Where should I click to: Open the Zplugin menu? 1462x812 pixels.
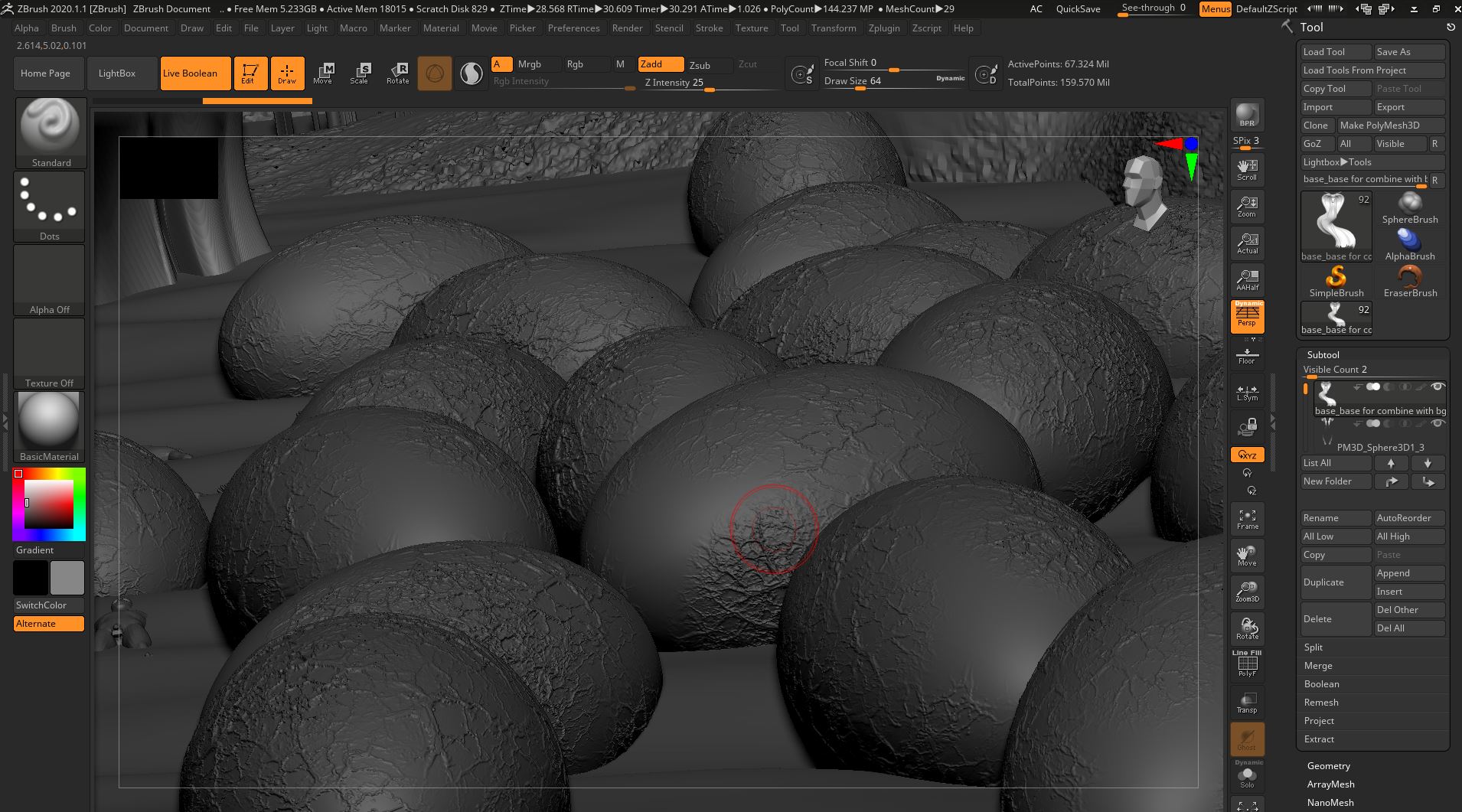(x=884, y=28)
